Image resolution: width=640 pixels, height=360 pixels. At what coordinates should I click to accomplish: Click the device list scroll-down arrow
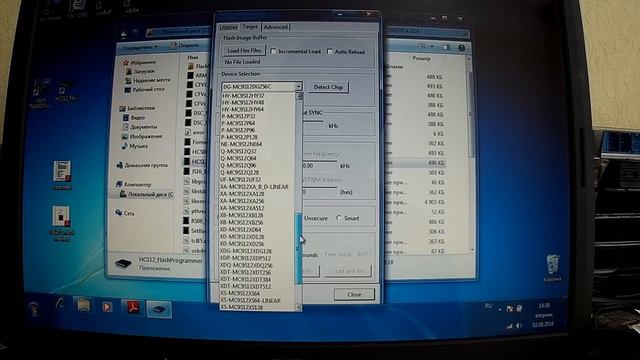299,307
